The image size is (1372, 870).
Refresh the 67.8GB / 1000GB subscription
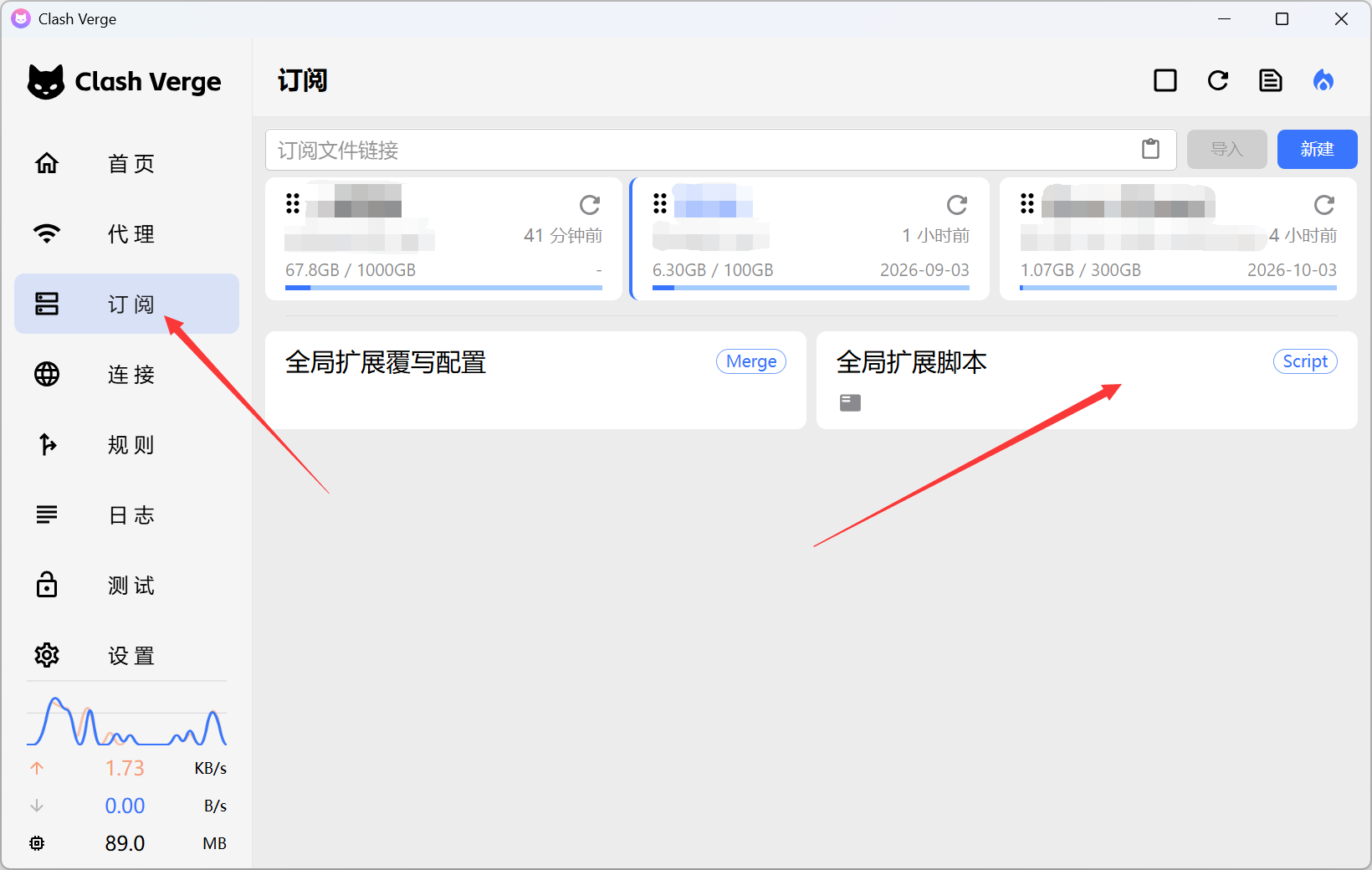click(590, 205)
